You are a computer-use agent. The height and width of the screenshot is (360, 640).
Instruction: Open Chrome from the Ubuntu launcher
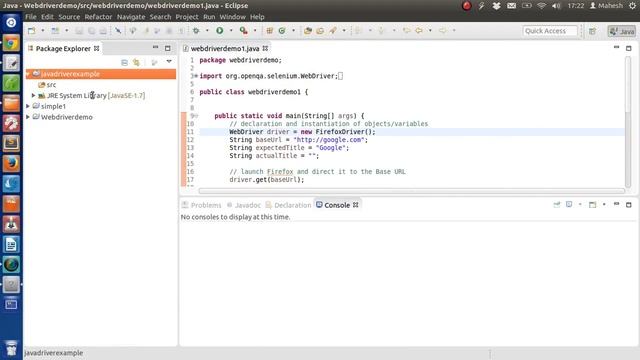(x=11, y=43)
